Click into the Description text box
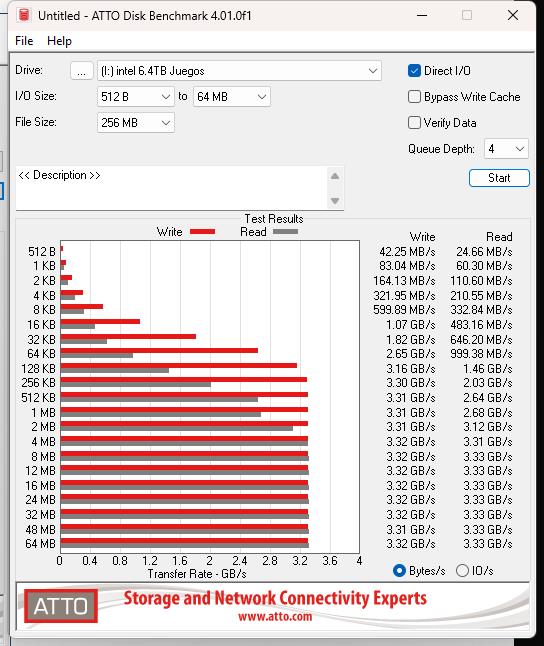Viewport: 544px width, 646px height. 171,187
